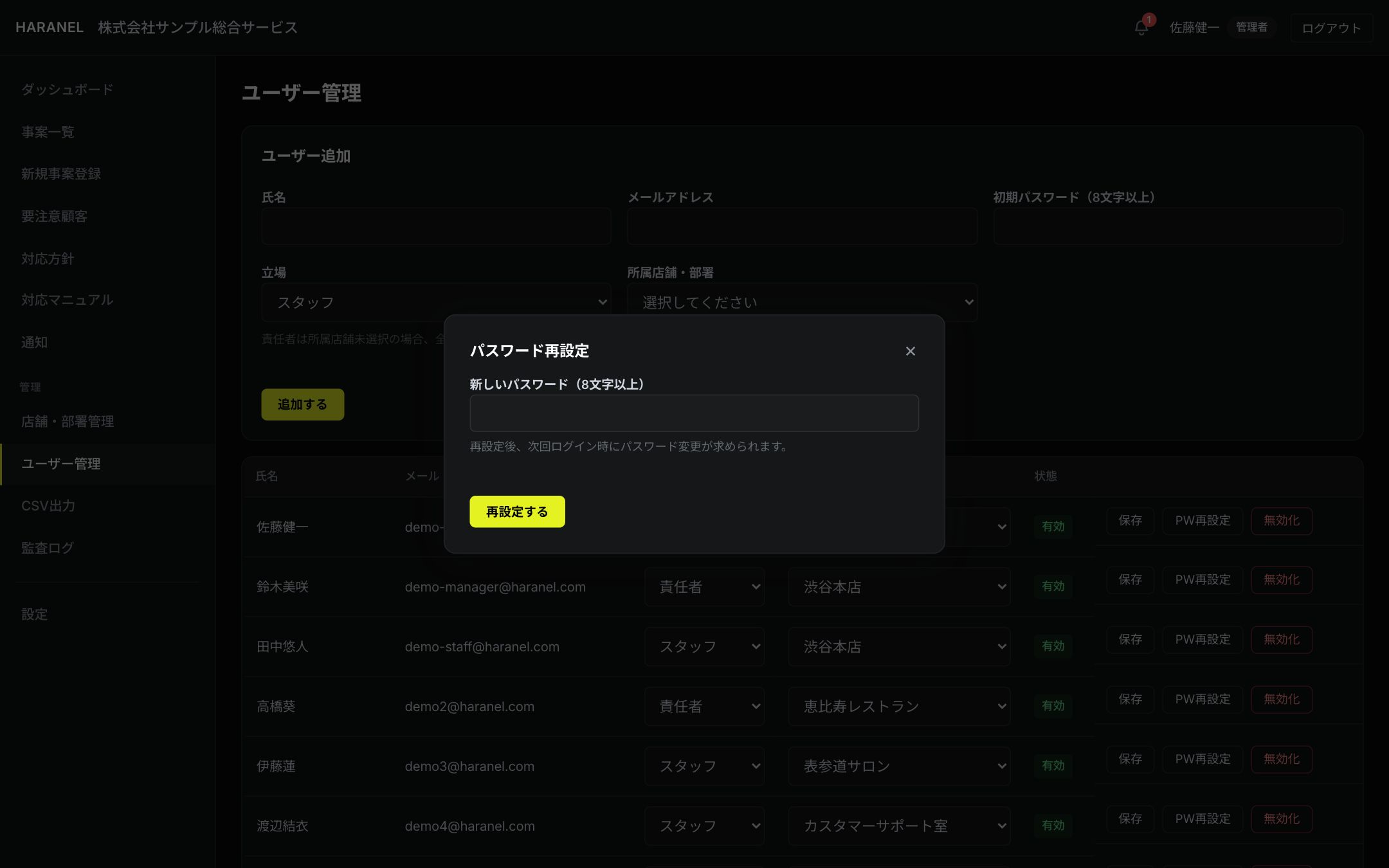Click 保存 for 佐藤健一 row
The width and height of the screenshot is (1389, 868).
(x=1130, y=520)
